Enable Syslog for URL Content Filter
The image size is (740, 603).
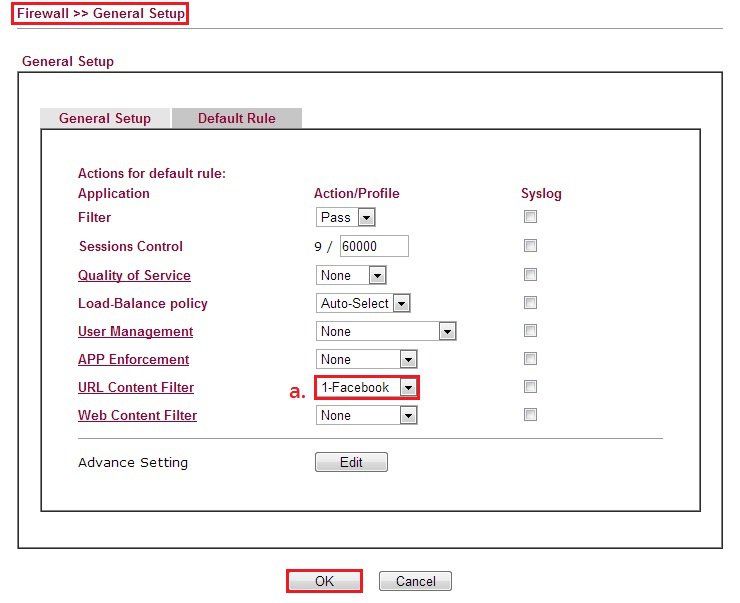click(530, 387)
